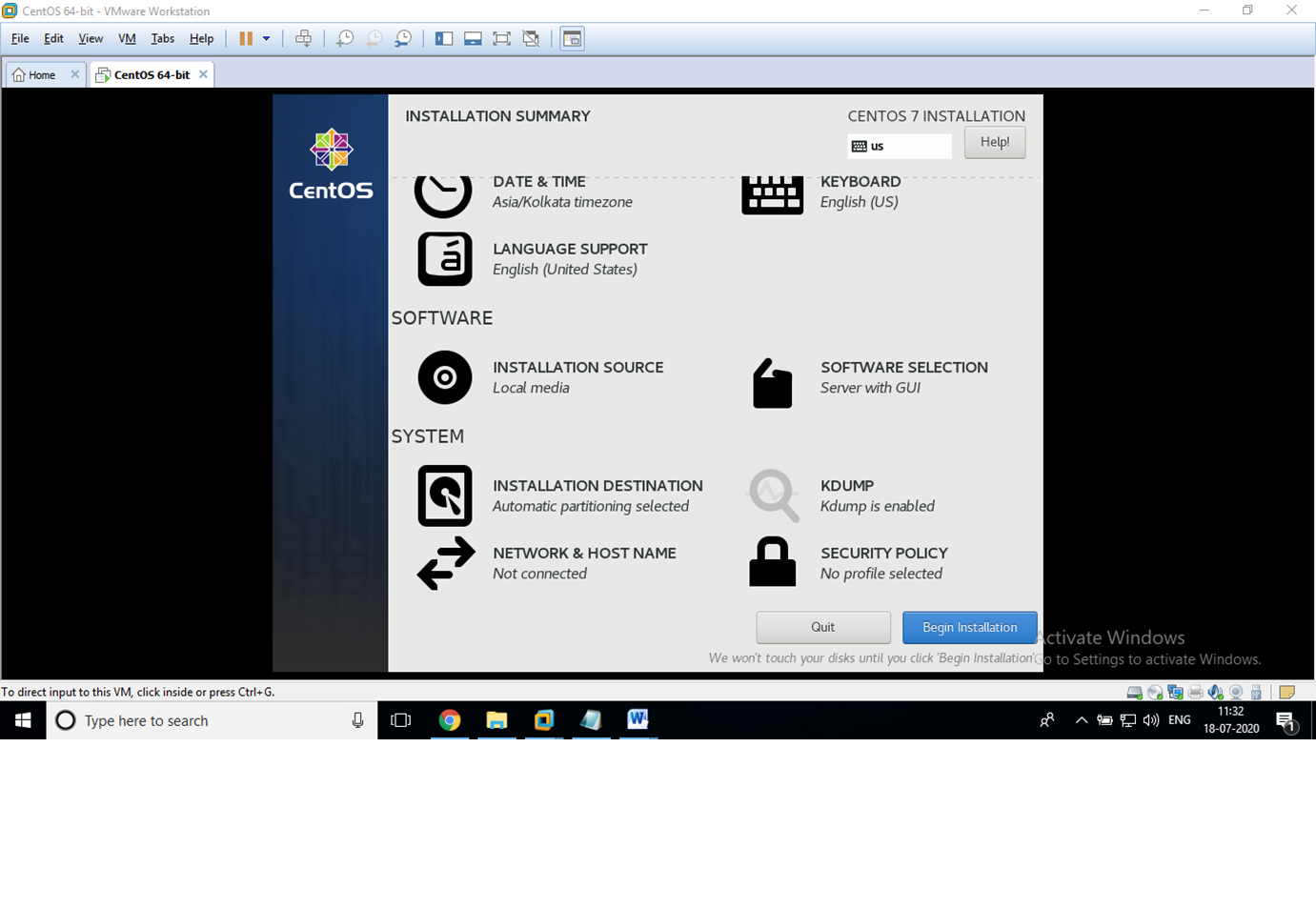Select the Take Snapshot icon
1316x909 pixels.
point(345,38)
